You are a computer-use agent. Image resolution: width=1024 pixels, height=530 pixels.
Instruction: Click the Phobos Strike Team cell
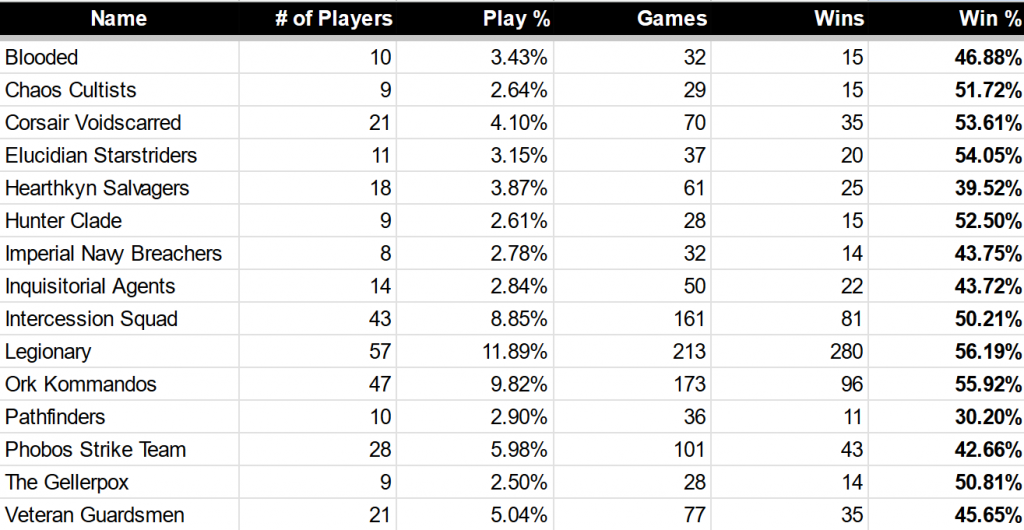(x=96, y=450)
